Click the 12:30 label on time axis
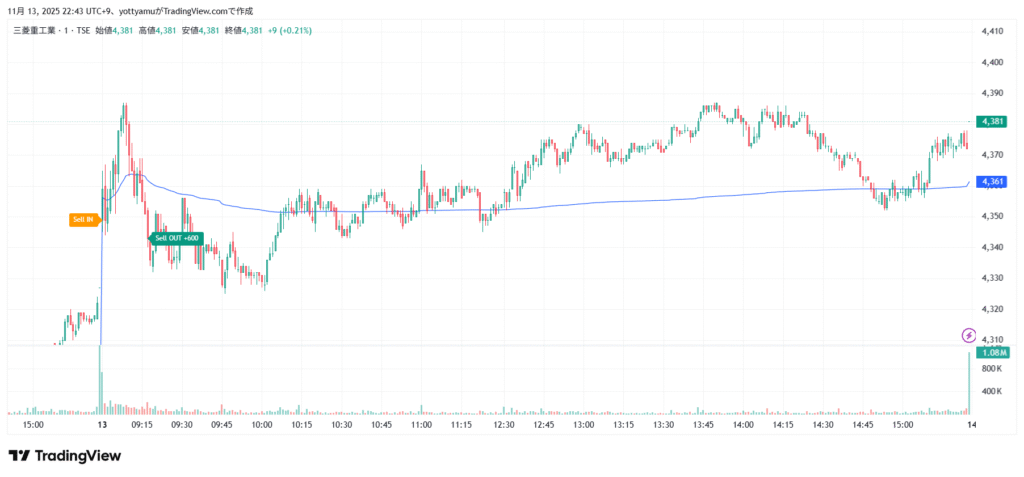The height and width of the screenshot is (477, 1024). 503,425
